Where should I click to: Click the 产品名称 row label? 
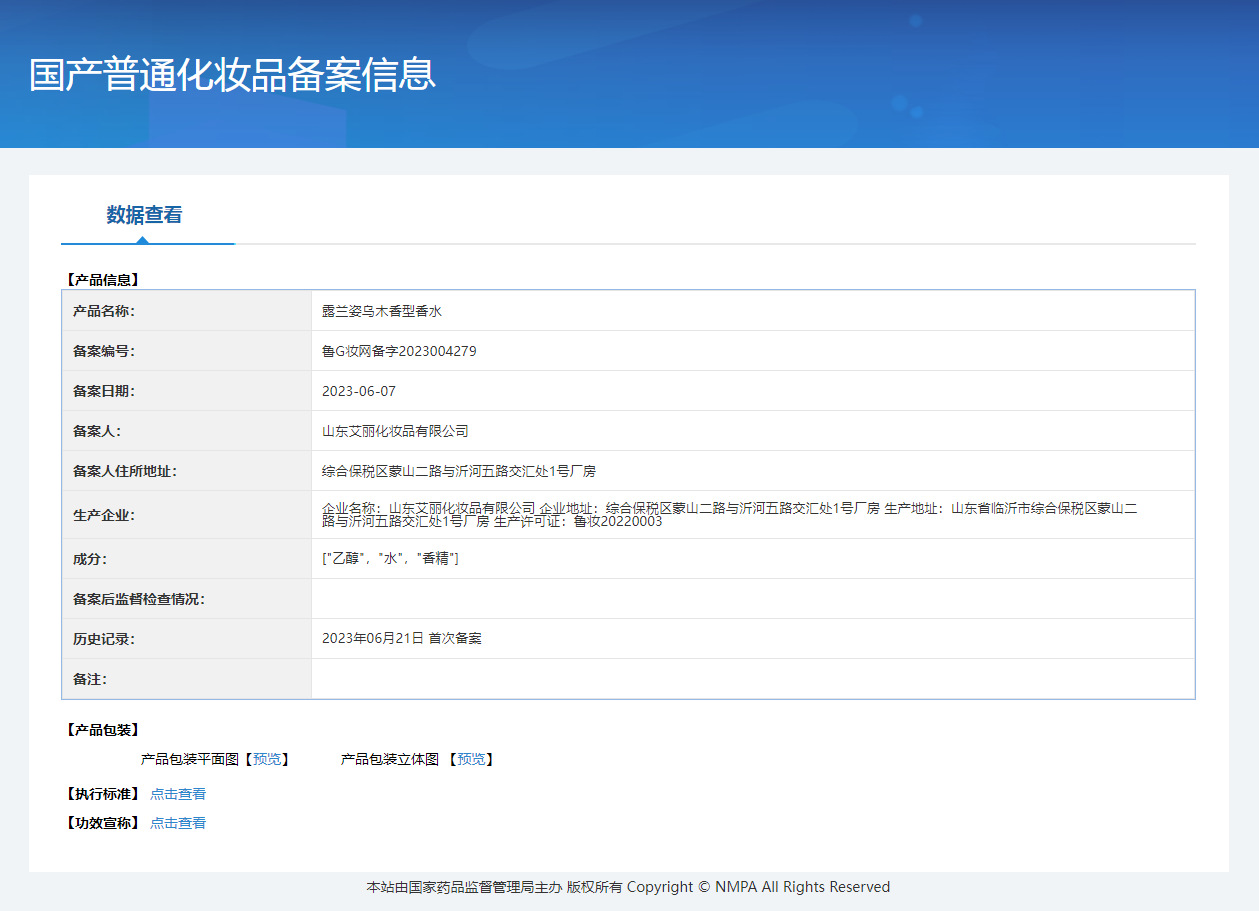104,311
